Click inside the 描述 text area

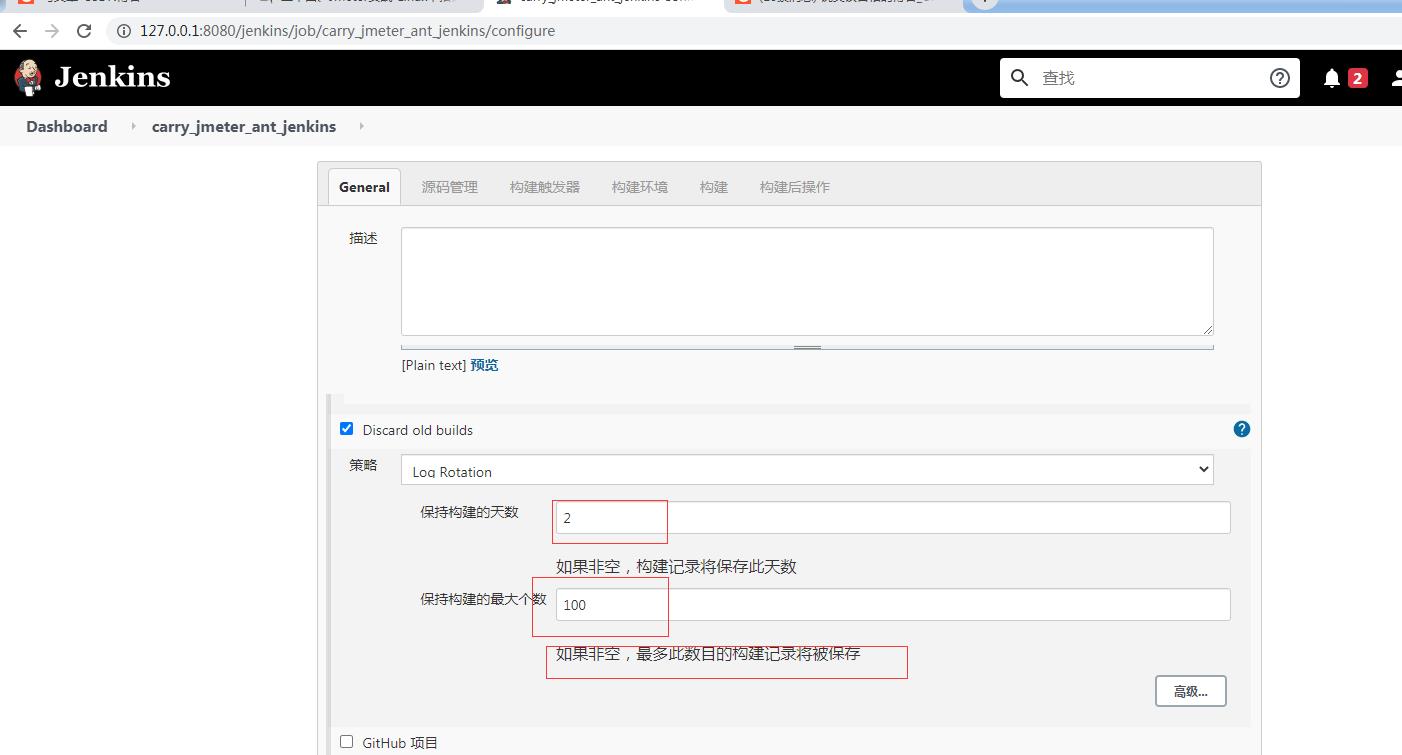pyautogui.click(x=807, y=281)
